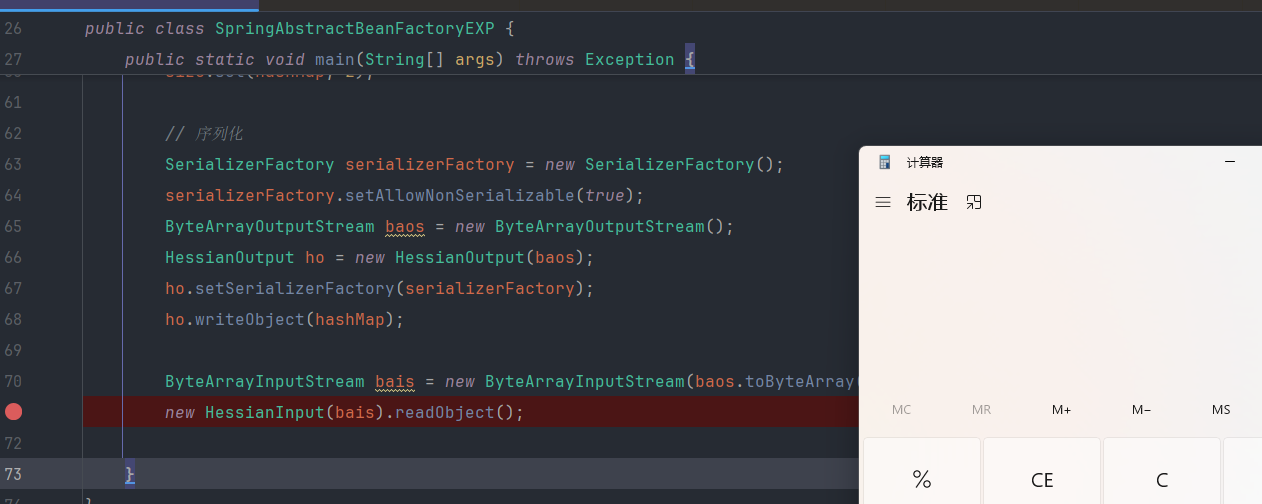
Task: Click the keep-on-top icon beside 标准
Action: point(974,202)
